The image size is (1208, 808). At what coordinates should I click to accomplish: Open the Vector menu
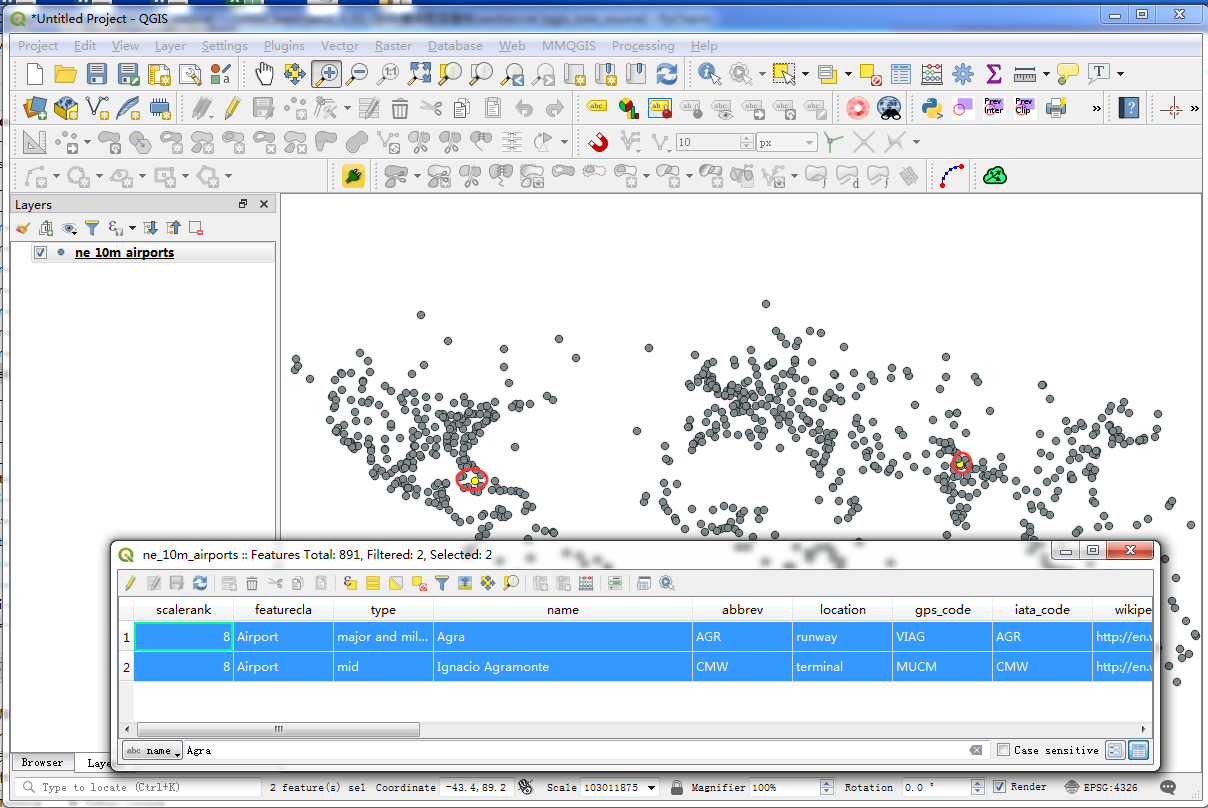[x=340, y=46]
